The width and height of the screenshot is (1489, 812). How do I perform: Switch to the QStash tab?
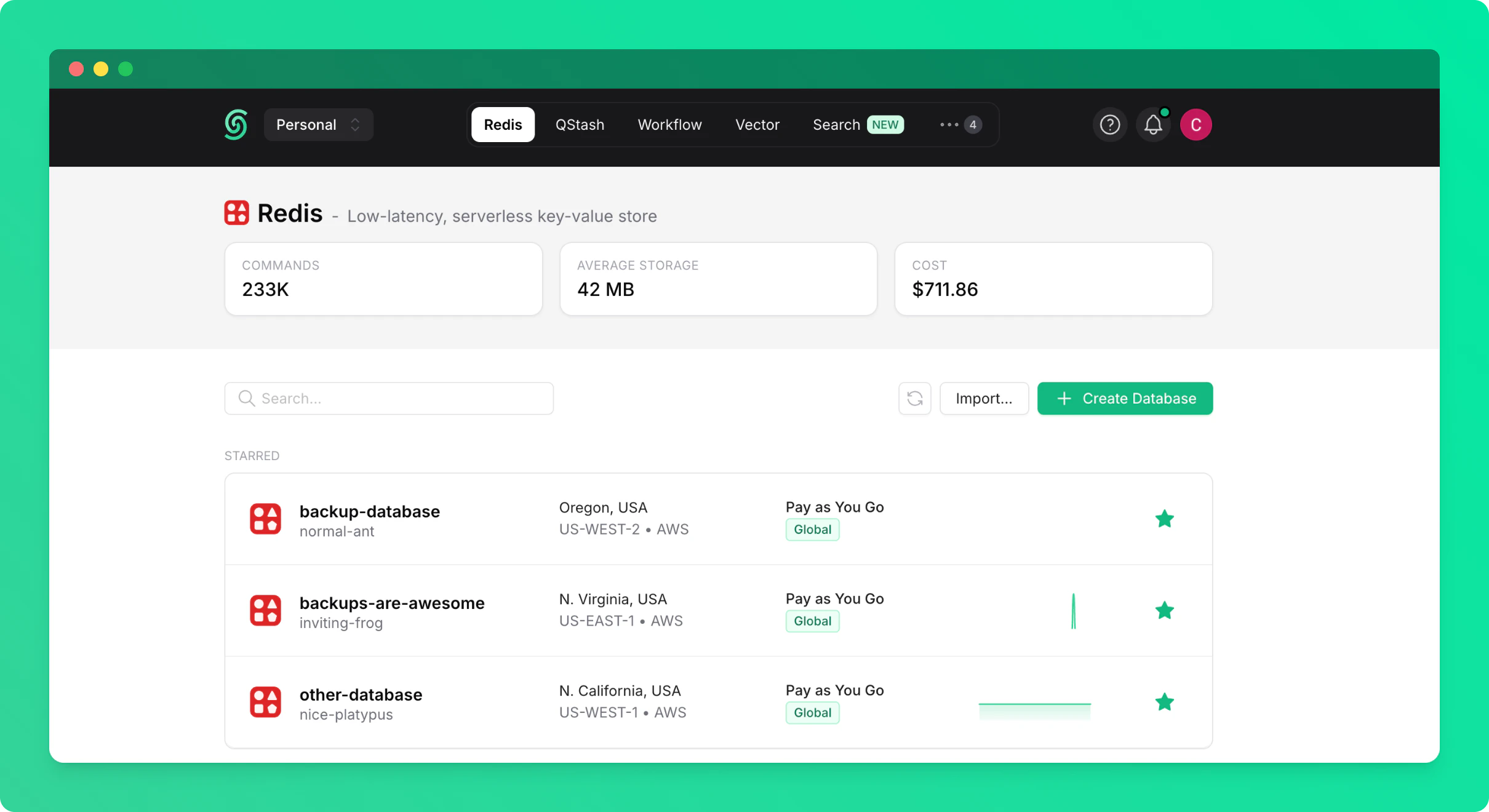580,125
